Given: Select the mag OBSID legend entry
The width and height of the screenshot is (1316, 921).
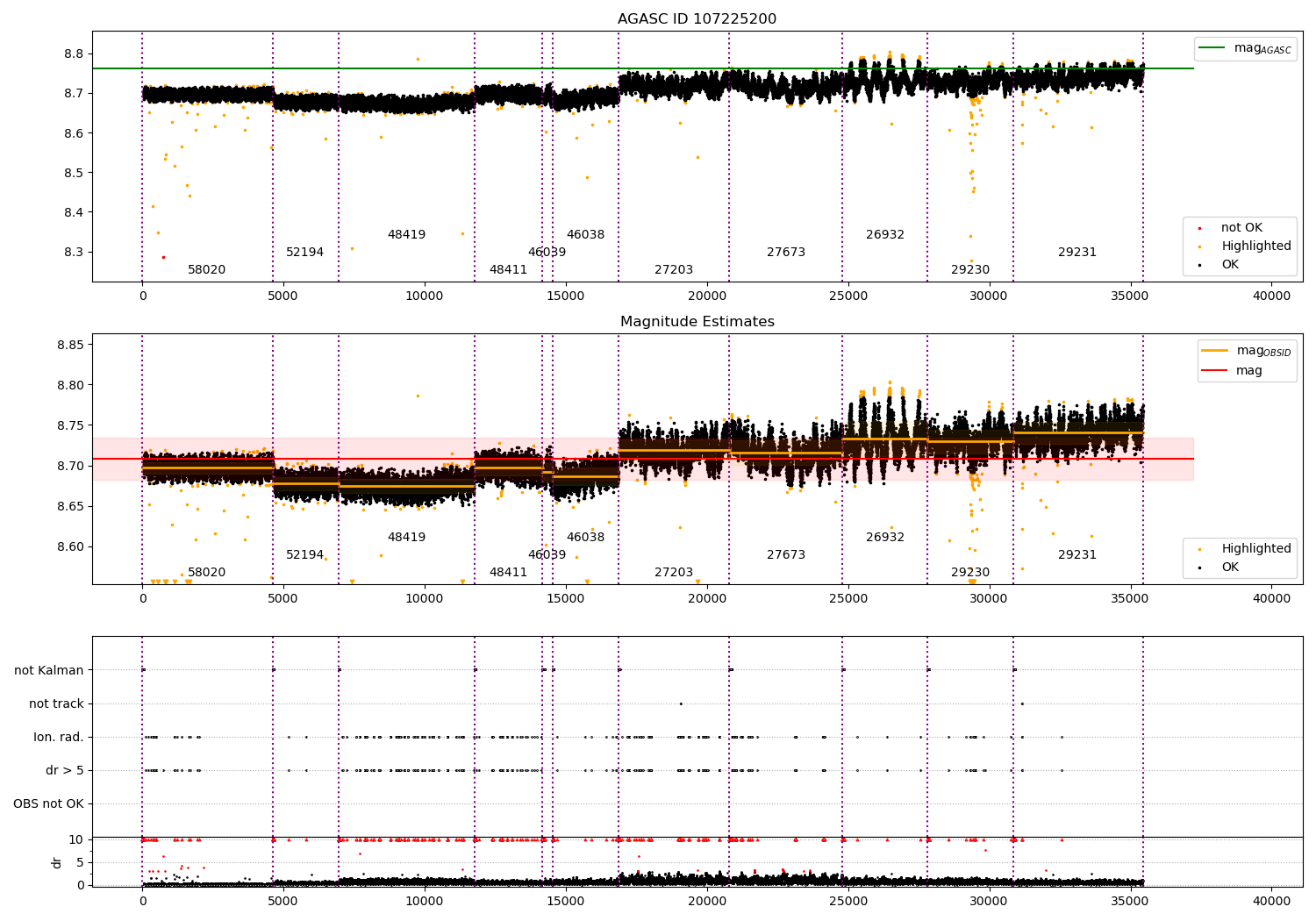Looking at the screenshot, I should (x=1247, y=351).
